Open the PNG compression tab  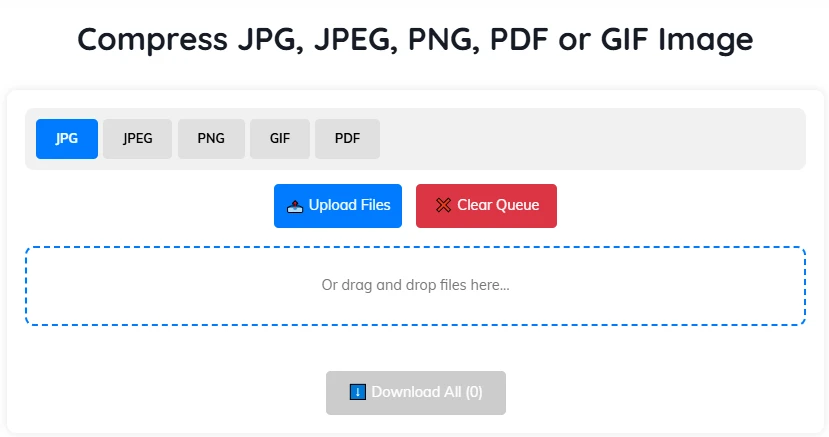click(211, 139)
